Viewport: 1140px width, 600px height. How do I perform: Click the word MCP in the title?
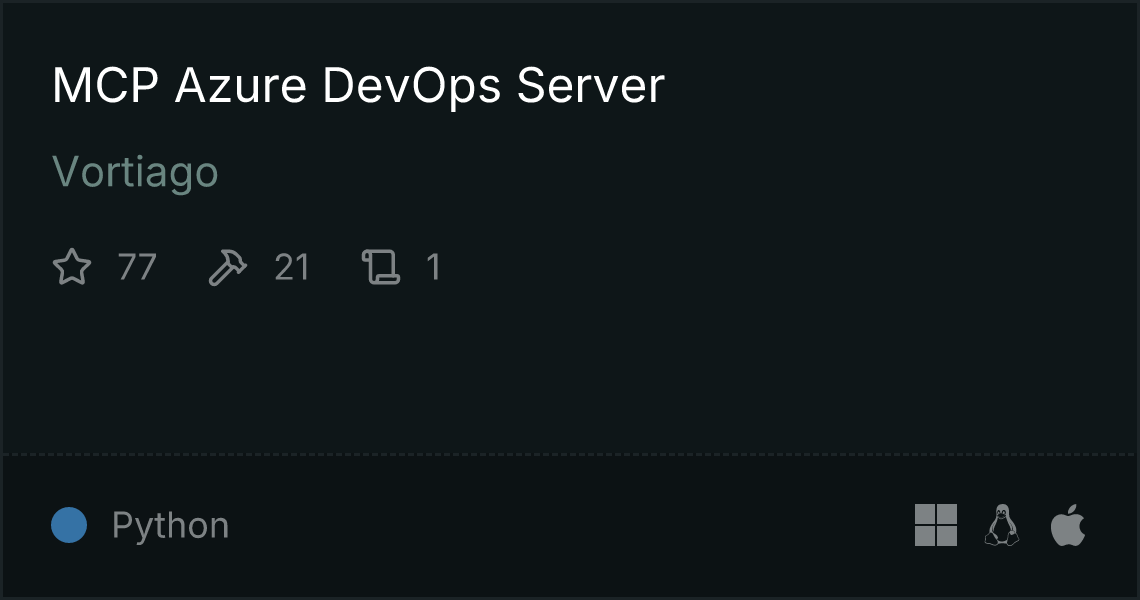pyautogui.click(x=105, y=86)
